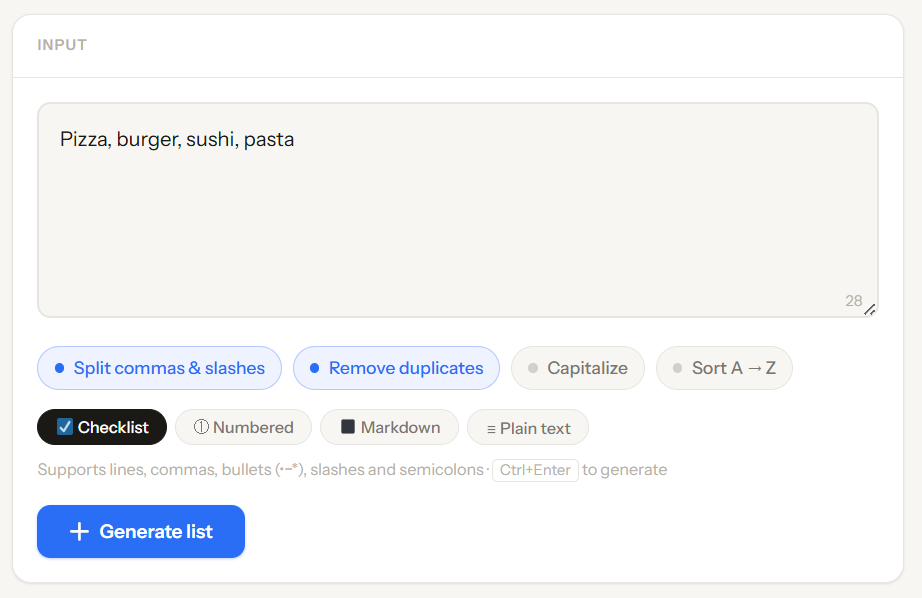Image resolution: width=922 pixels, height=598 pixels.
Task: Focus the input text area with food items
Action: point(457,210)
